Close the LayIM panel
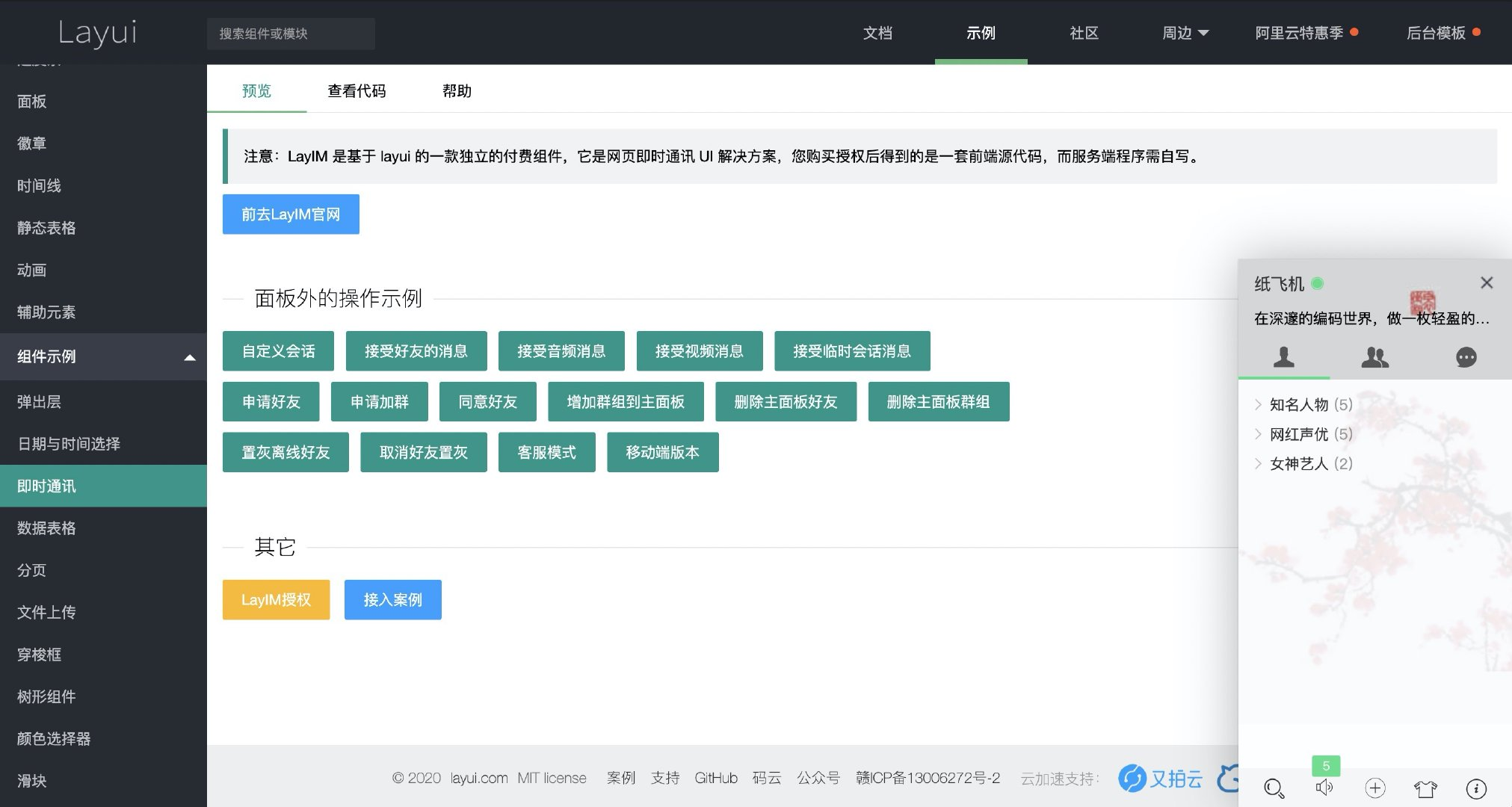The height and width of the screenshot is (807, 1512). 1487,282
